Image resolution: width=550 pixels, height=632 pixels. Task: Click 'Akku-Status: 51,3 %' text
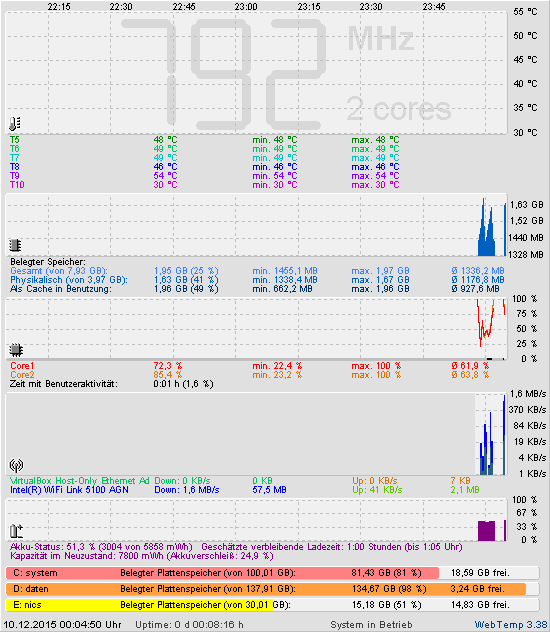click(x=52, y=547)
